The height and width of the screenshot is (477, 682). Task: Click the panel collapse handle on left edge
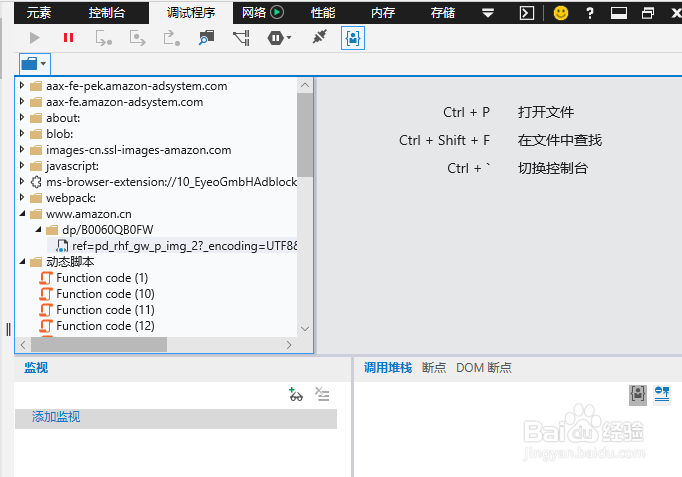tap(8, 329)
